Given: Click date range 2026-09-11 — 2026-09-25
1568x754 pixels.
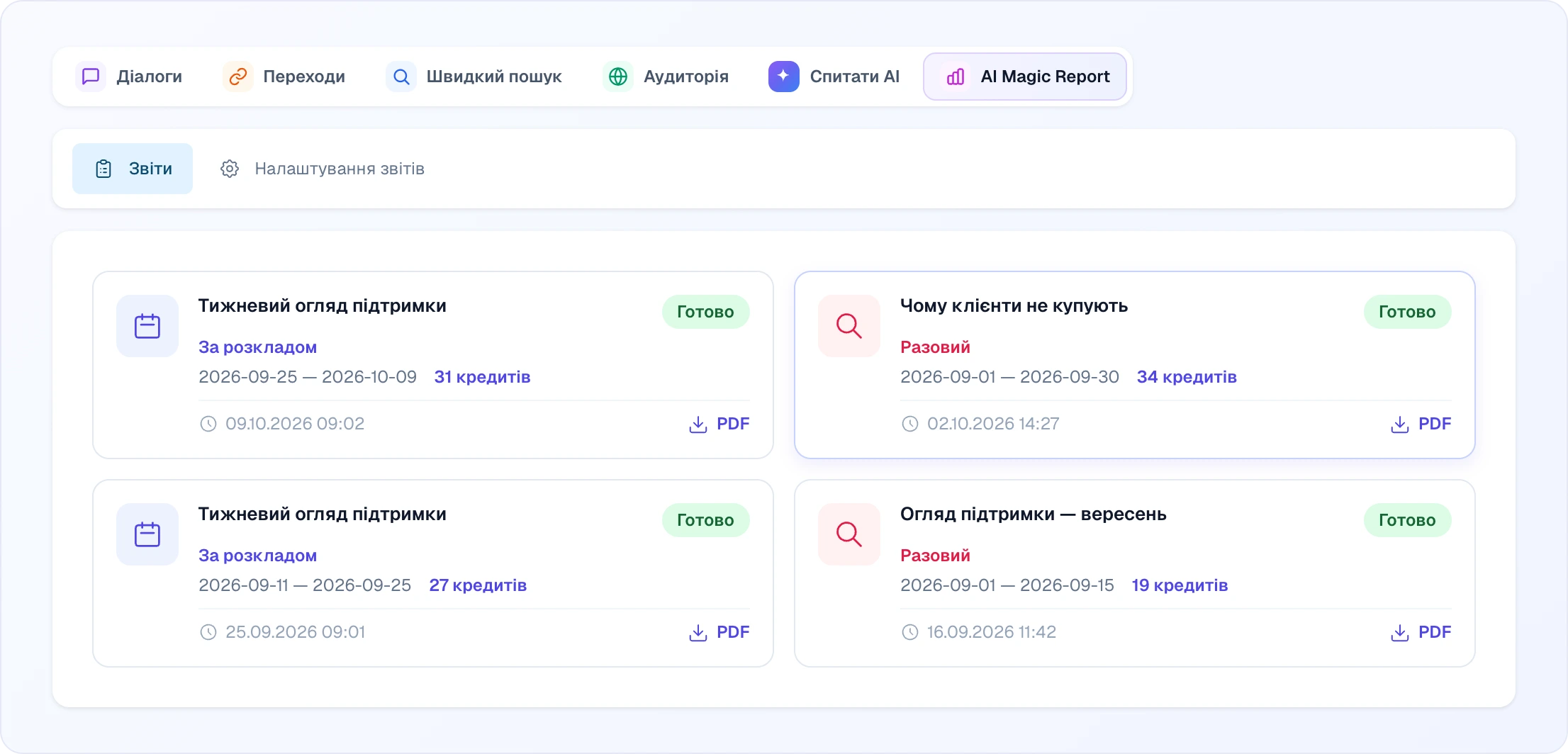Looking at the screenshot, I should pyautogui.click(x=305, y=585).
